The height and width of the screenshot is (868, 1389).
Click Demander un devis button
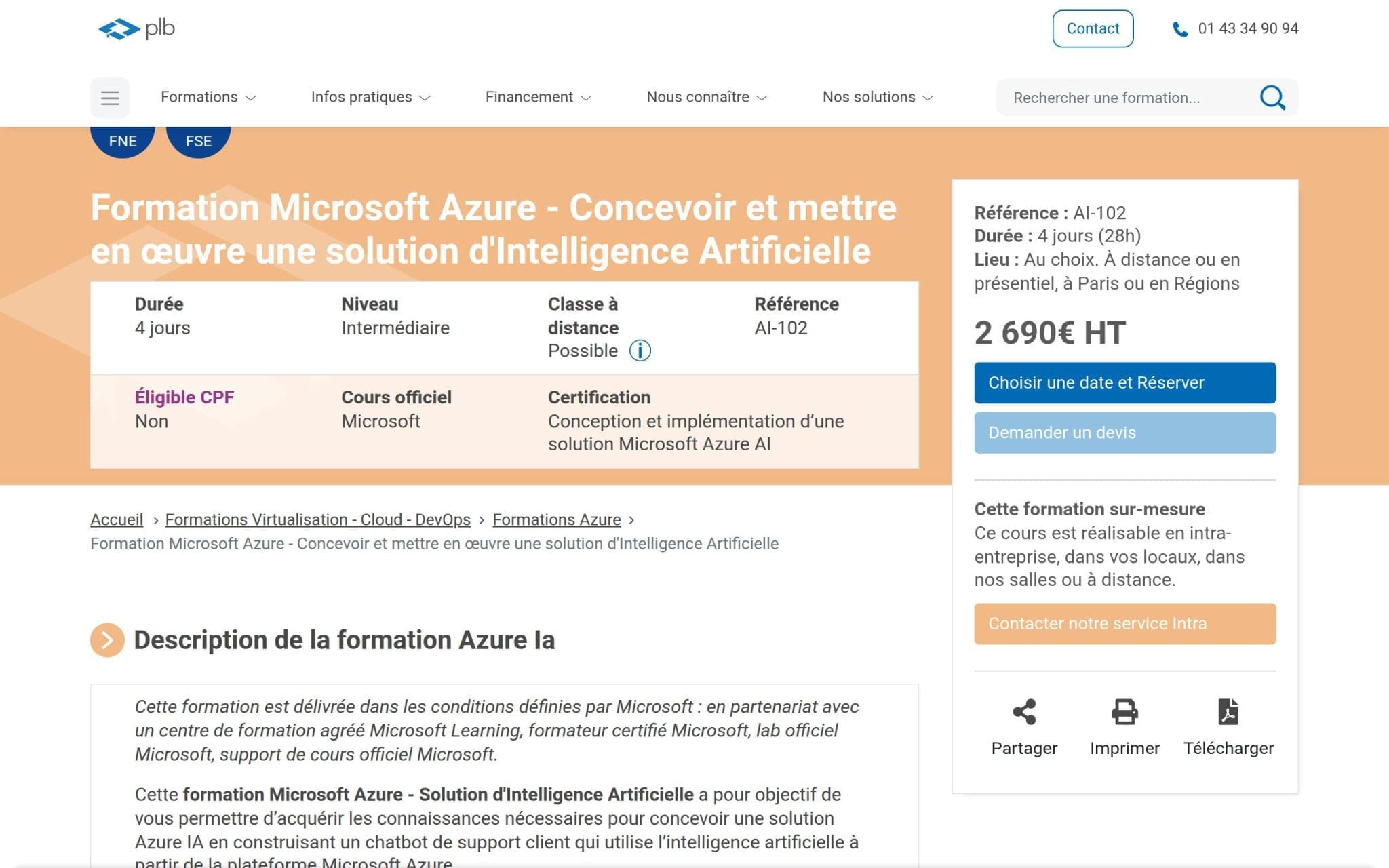tap(1124, 433)
